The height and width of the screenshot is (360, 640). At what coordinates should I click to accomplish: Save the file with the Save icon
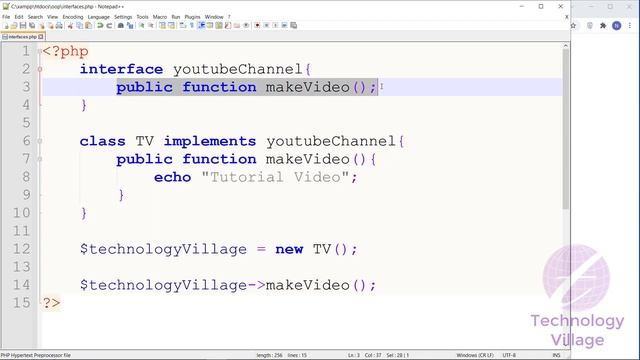[23, 25]
